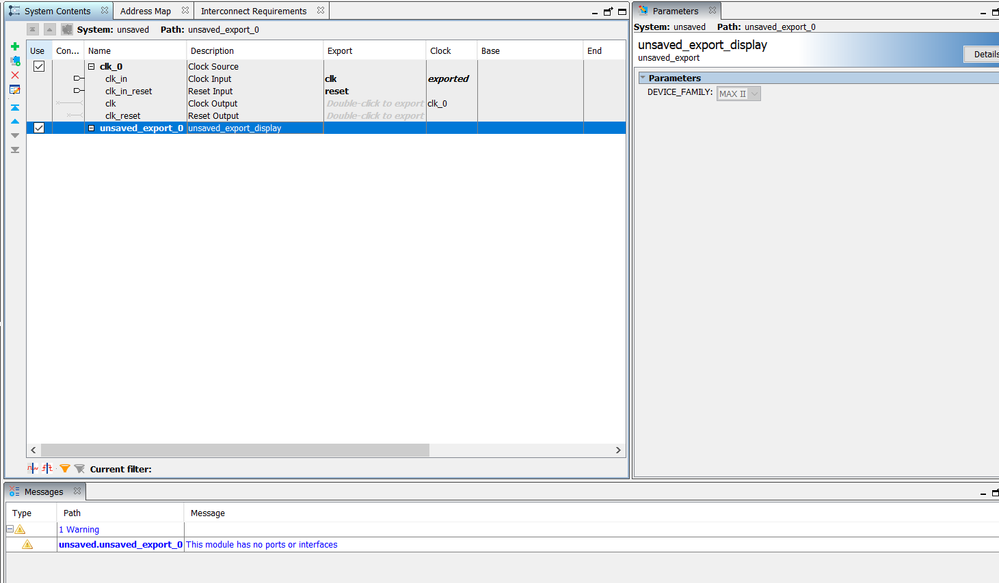Collapse the 1 Warning message group

pos(10,529)
